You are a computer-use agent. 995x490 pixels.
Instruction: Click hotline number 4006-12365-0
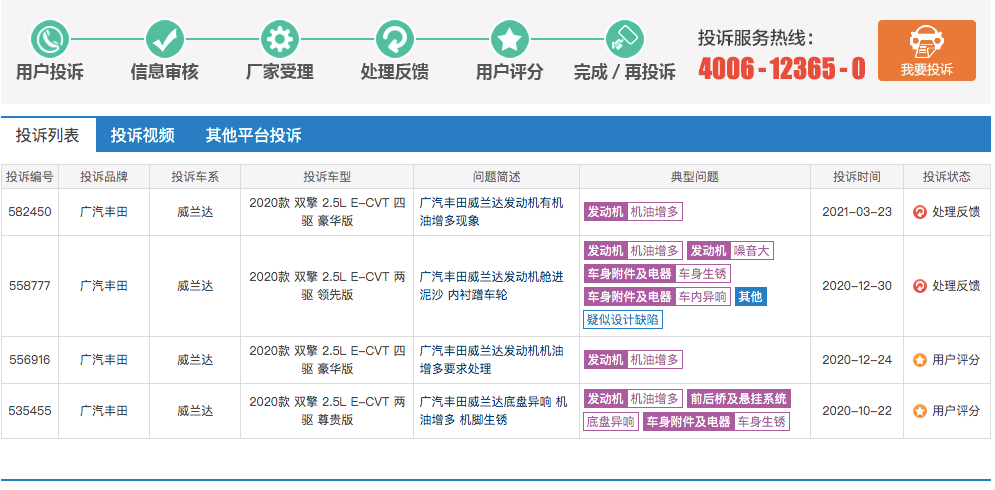(782, 69)
